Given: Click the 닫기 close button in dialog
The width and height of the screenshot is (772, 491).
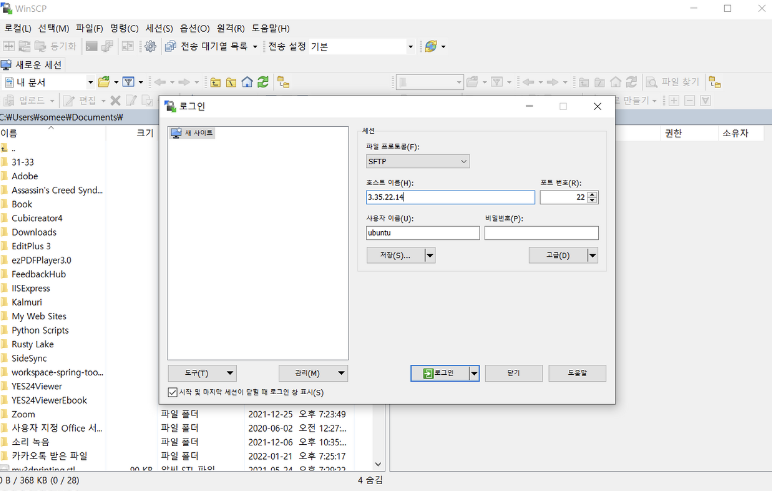Looking at the screenshot, I should tap(514, 373).
